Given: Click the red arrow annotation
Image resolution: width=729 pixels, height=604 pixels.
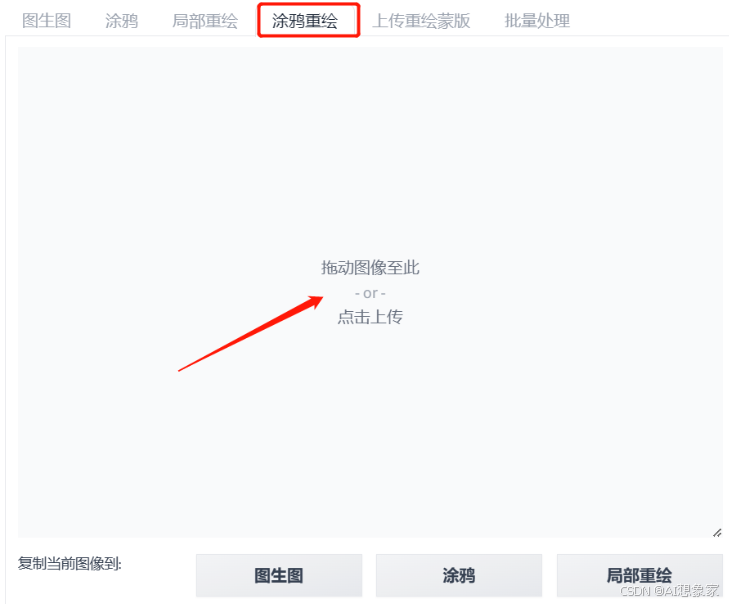Looking at the screenshot, I should tap(251, 333).
